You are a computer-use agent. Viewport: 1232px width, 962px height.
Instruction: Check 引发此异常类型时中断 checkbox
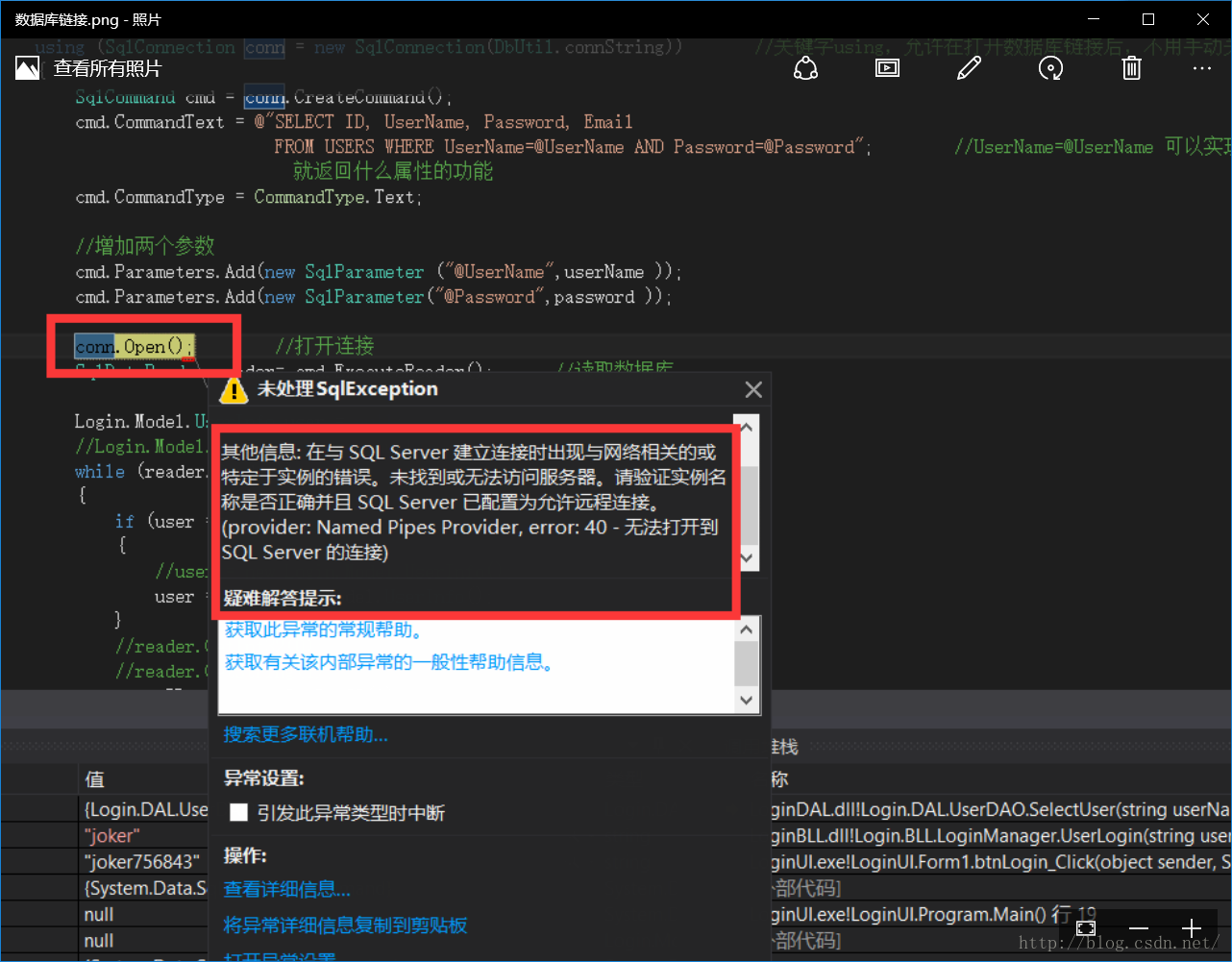(239, 813)
